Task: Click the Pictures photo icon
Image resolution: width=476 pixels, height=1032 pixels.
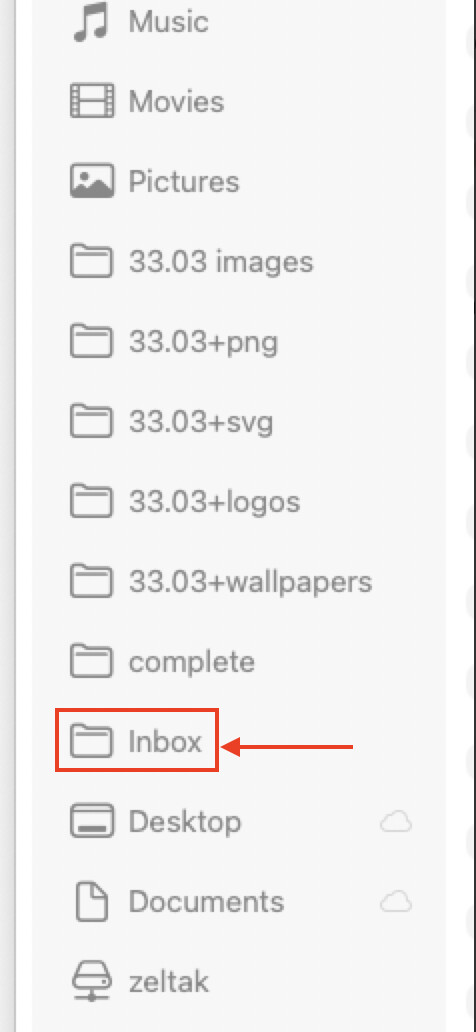Action: tap(92, 182)
